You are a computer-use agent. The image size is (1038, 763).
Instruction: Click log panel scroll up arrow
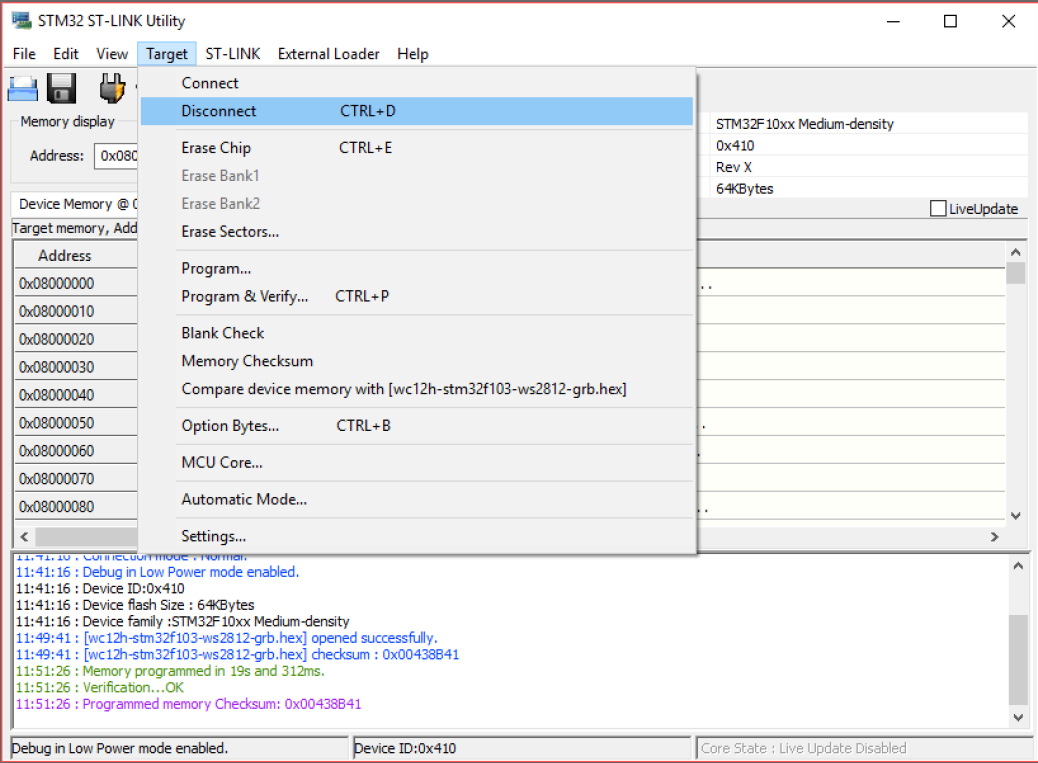pos(1017,566)
